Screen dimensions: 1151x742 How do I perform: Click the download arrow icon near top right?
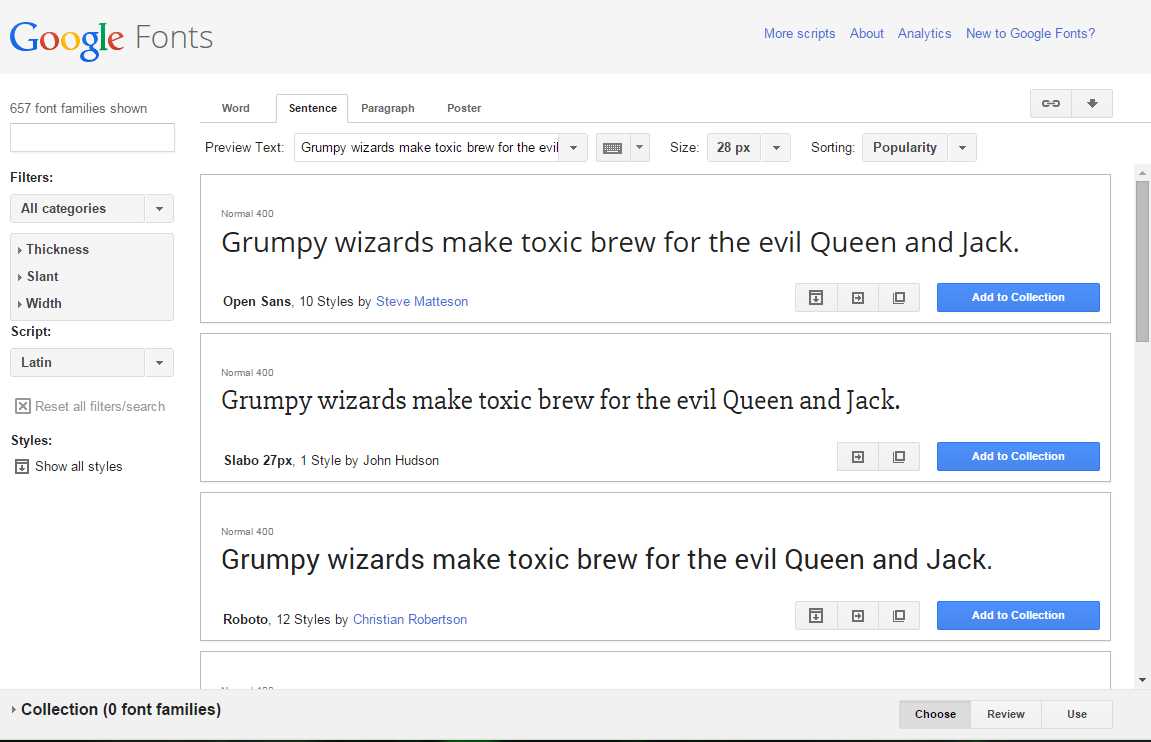(1092, 103)
